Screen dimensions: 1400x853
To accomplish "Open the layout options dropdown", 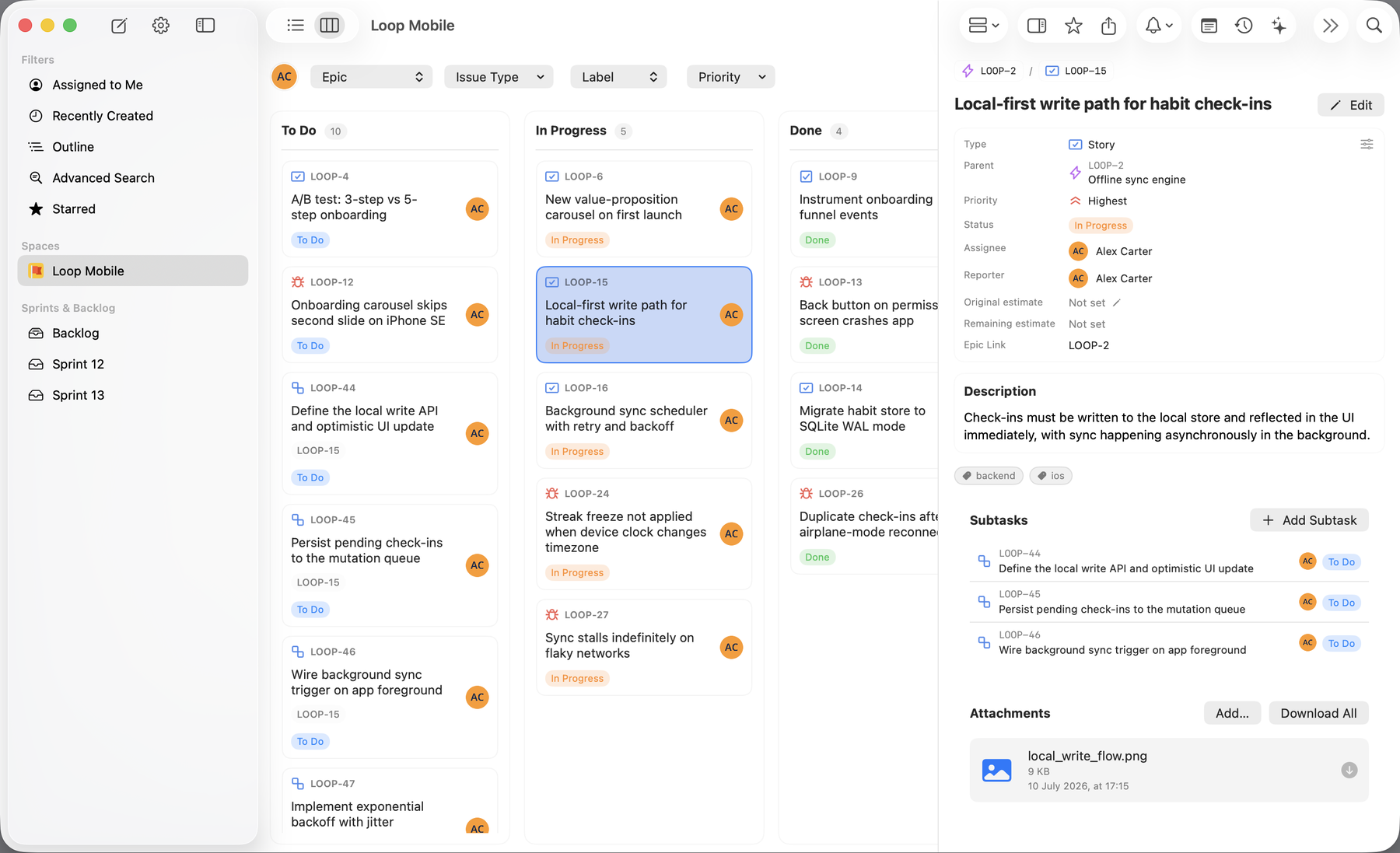I will [x=984, y=26].
